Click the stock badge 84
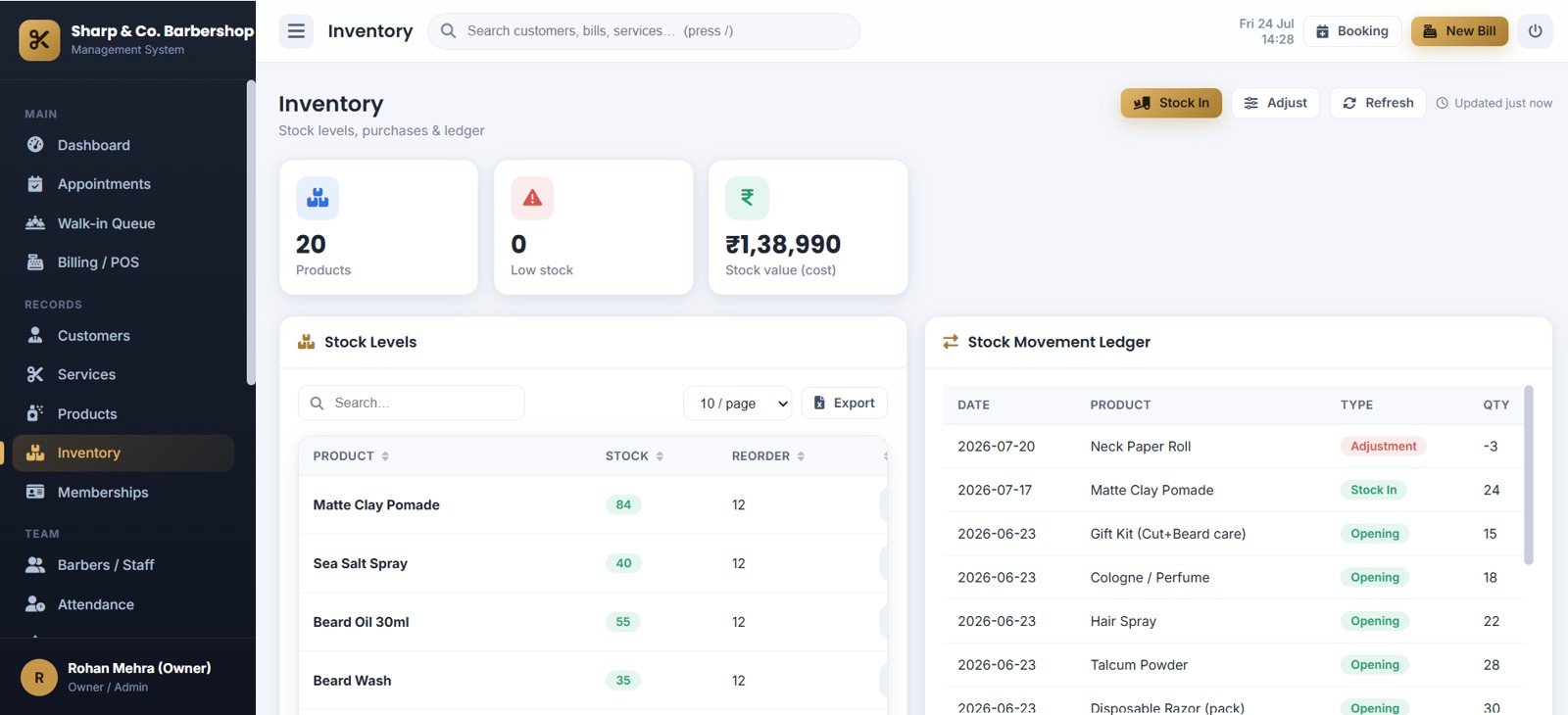This screenshot has height=715, width=1568. tap(623, 505)
